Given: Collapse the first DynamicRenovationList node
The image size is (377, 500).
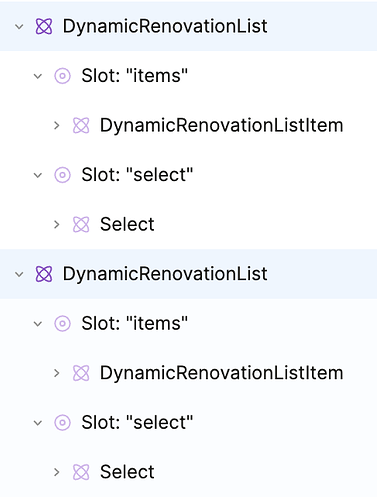Looking at the screenshot, I should click(19, 27).
